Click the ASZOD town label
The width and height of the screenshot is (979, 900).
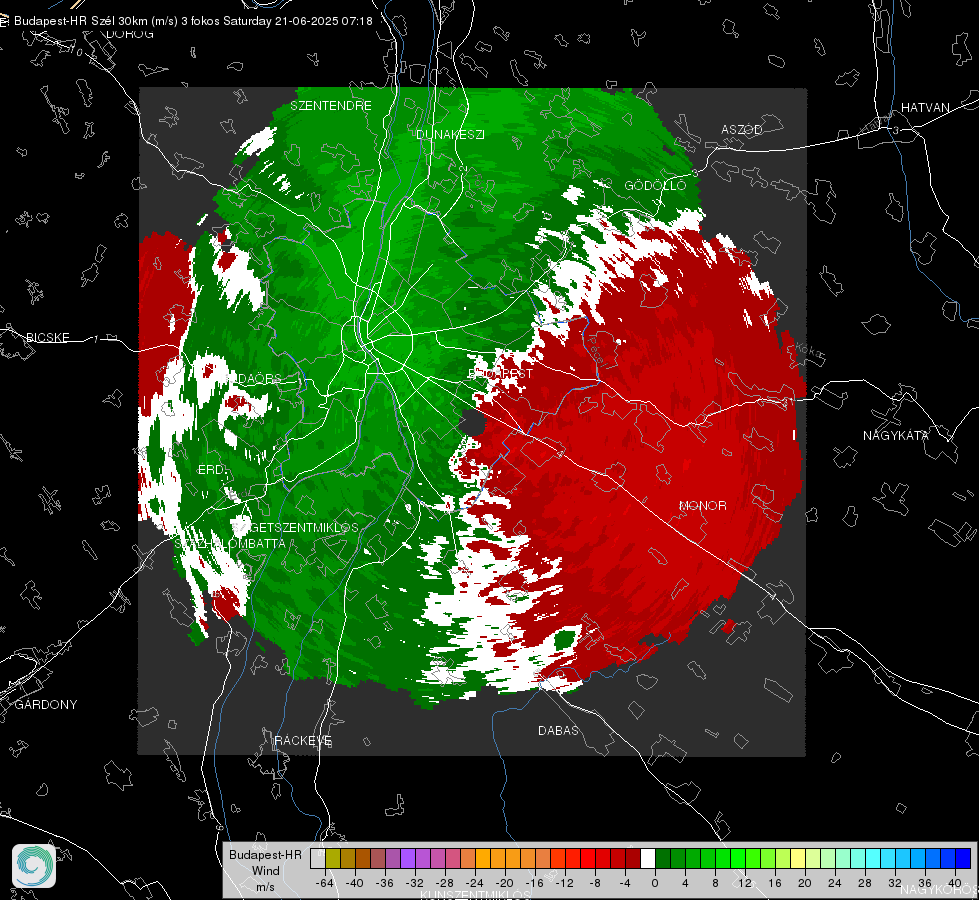(742, 129)
